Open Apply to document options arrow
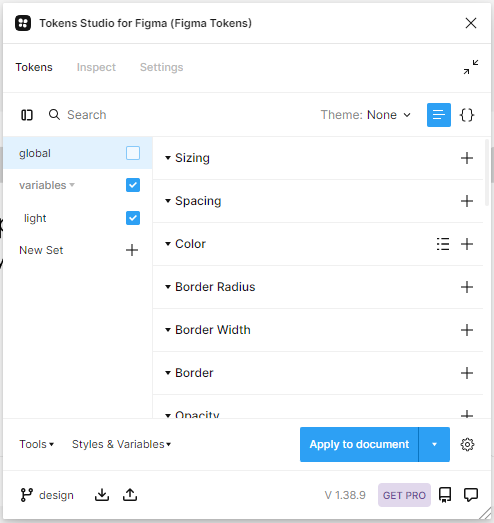The image size is (494, 523). [x=434, y=444]
